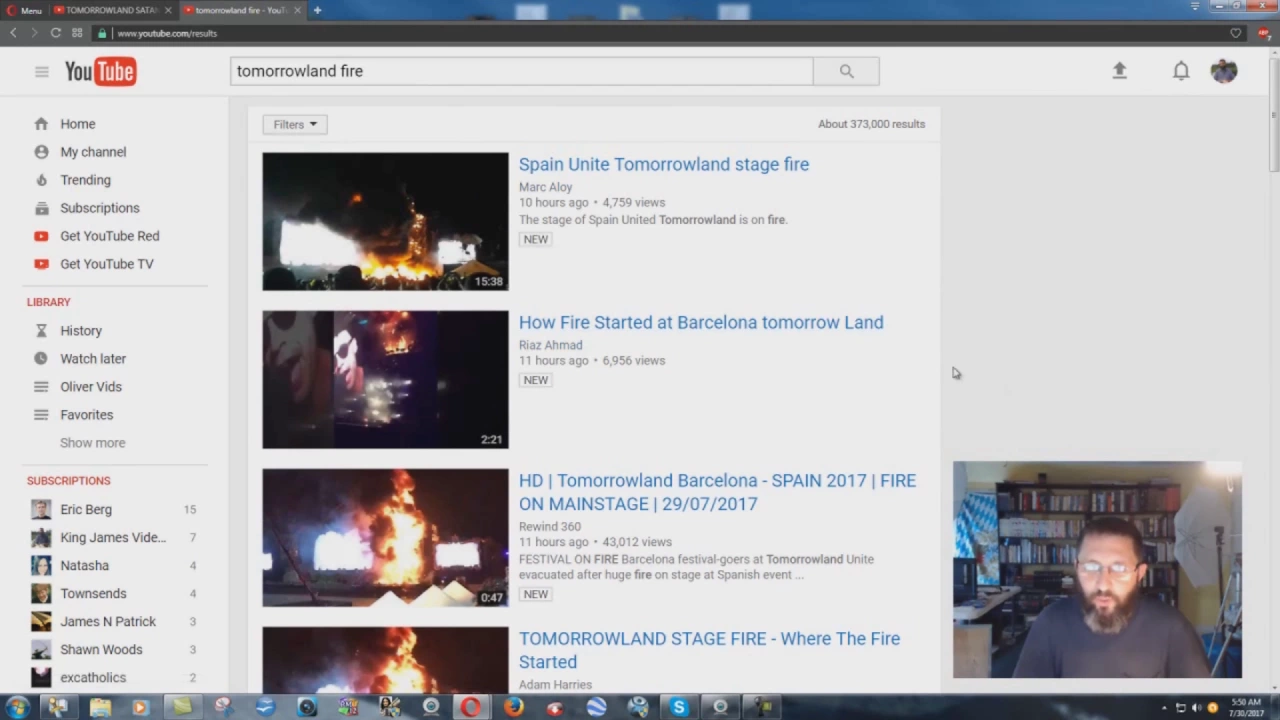Click the search box with tomorrowland fire
This screenshot has height=720, width=1280.
[521, 71]
